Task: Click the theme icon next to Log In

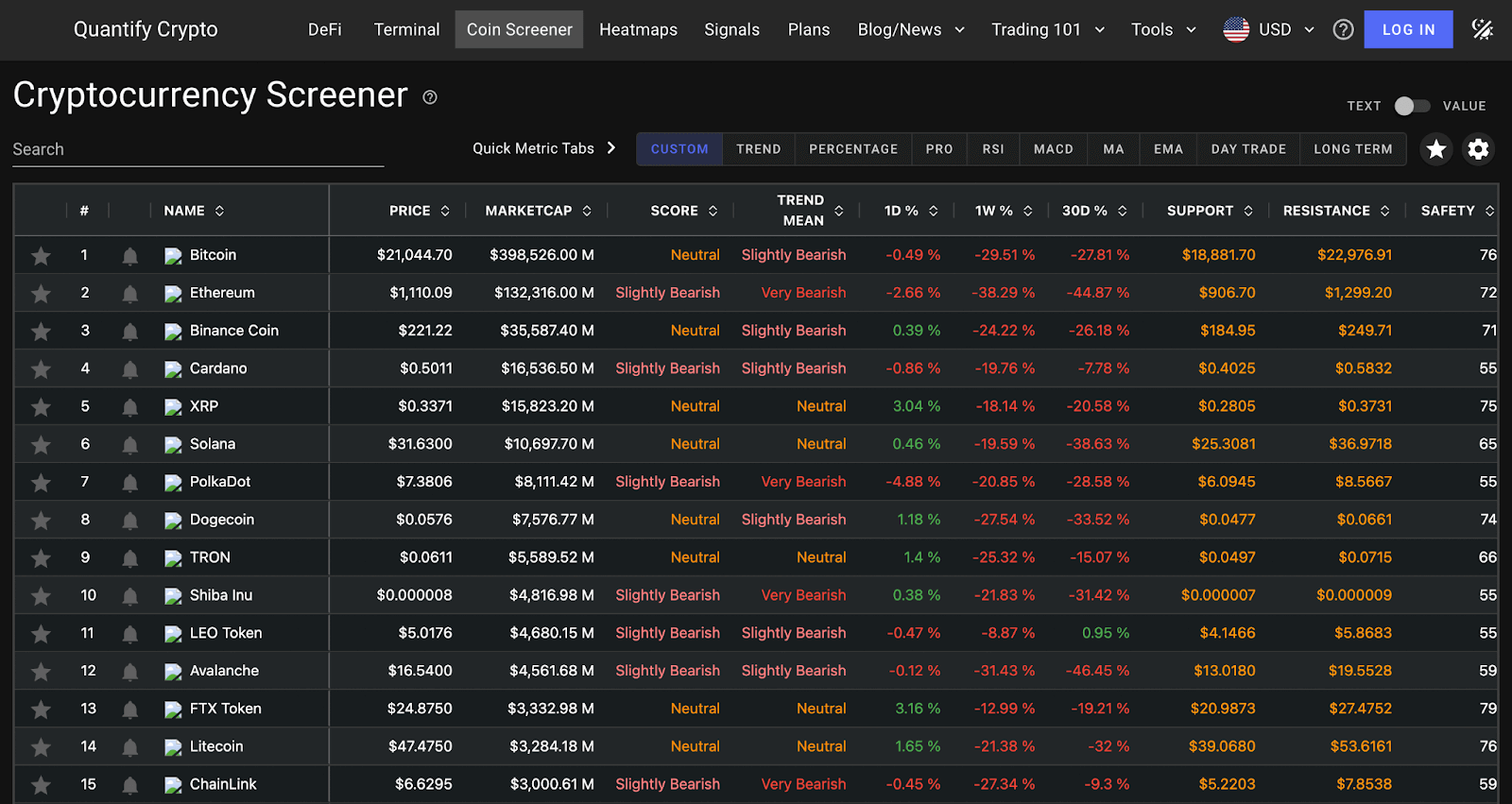Action: pyautogui.click(x=1483, y=29)
